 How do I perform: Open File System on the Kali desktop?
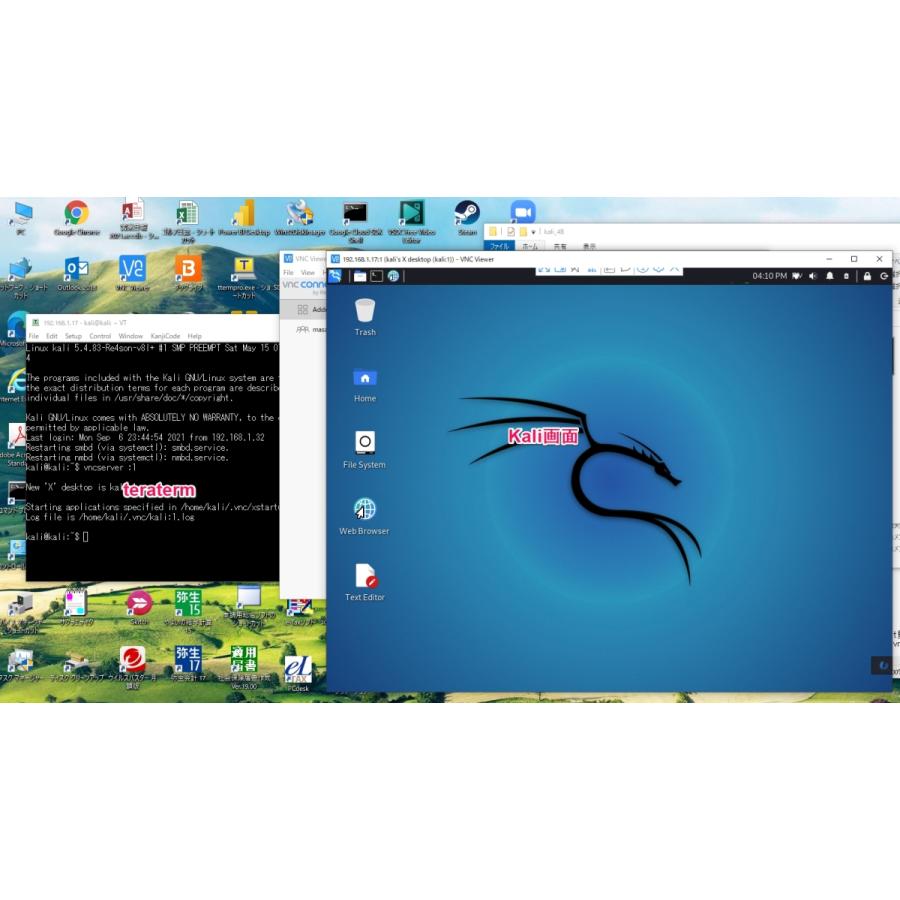[x=363, y=443]
